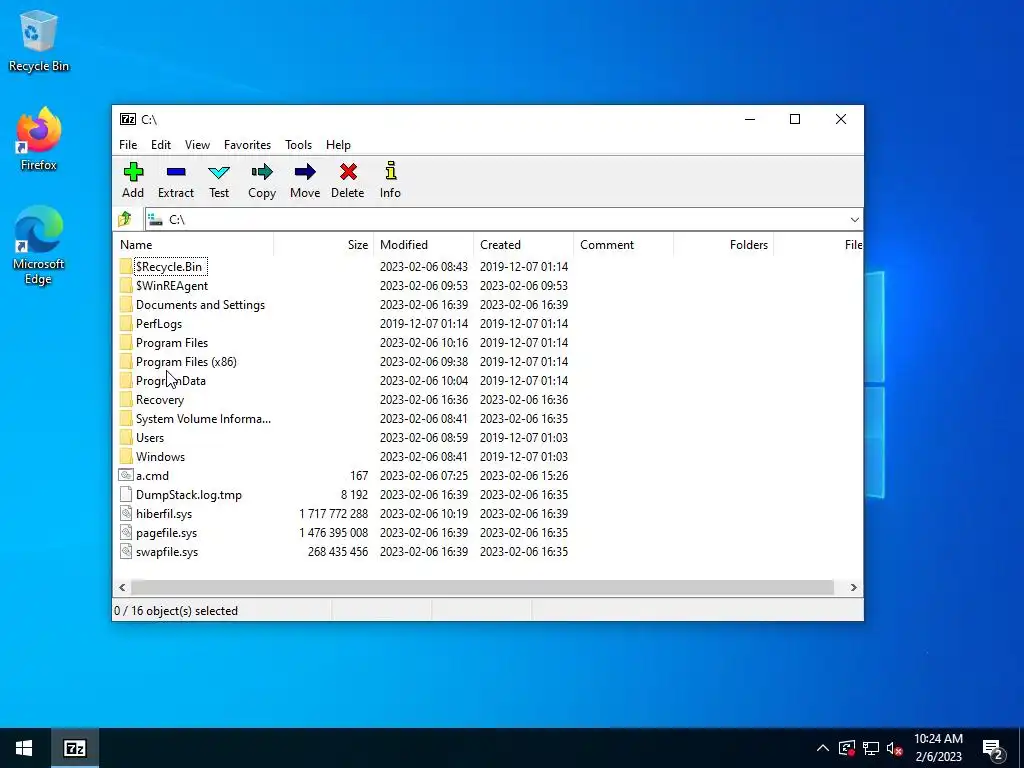1024x768 pixels.
Task: Select the a.cmd file icon
Action: (x=126, y=475)
